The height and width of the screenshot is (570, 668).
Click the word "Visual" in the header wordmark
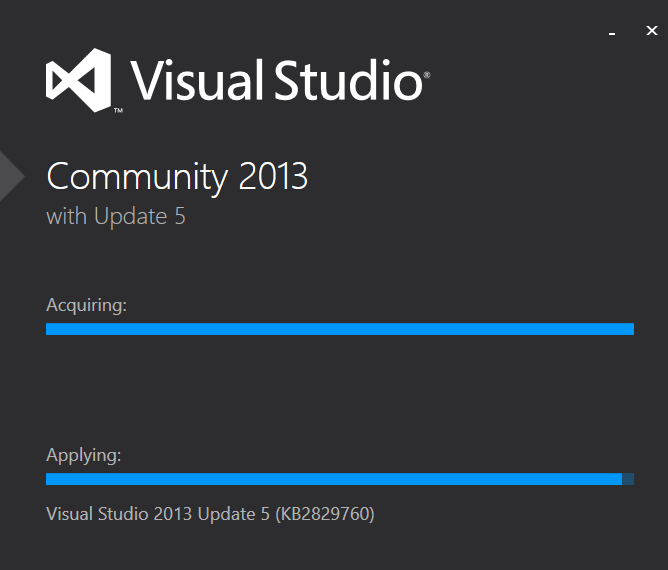pos(196,80)
